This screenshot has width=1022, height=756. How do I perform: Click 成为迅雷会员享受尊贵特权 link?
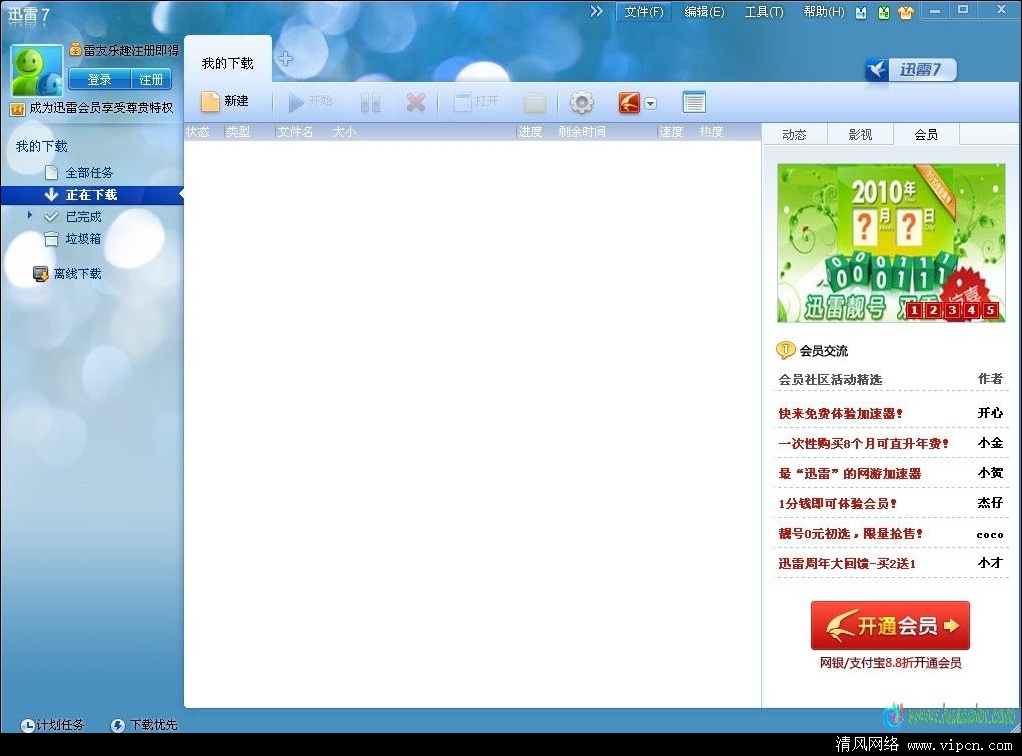[x=101, y=108]
